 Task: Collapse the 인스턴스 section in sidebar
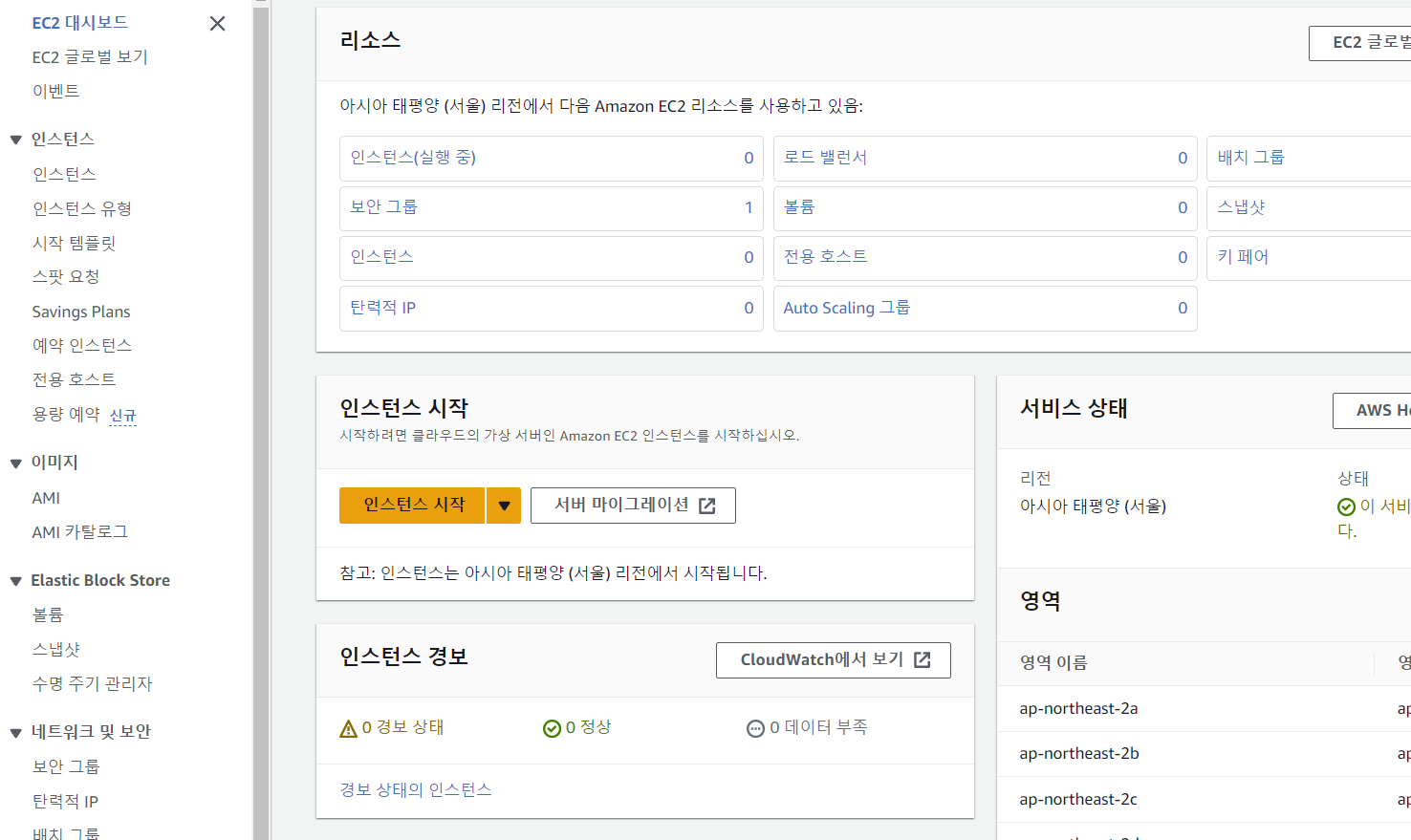[x=15, y=140]
